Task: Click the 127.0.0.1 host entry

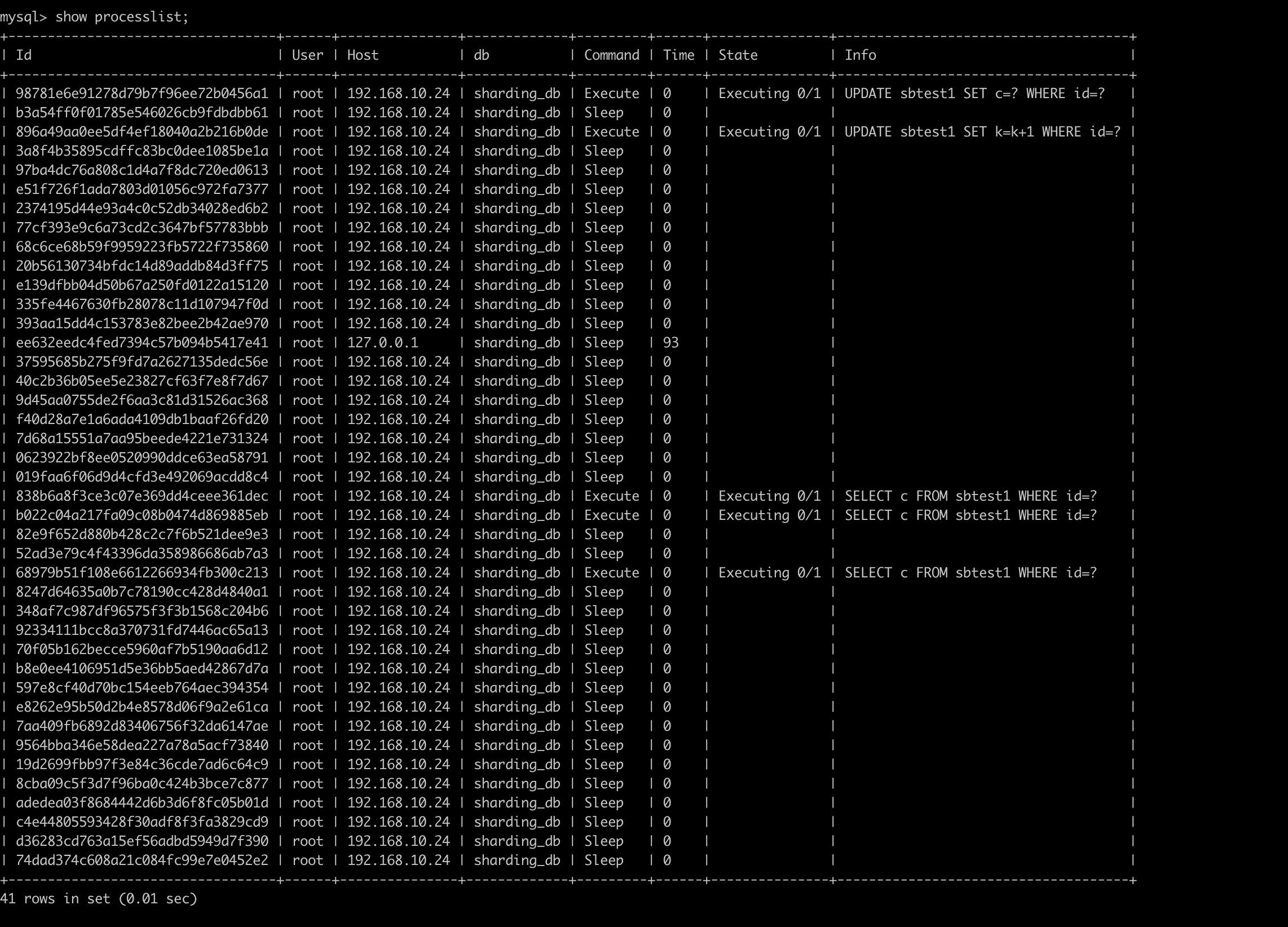Action: pos(382,343)
